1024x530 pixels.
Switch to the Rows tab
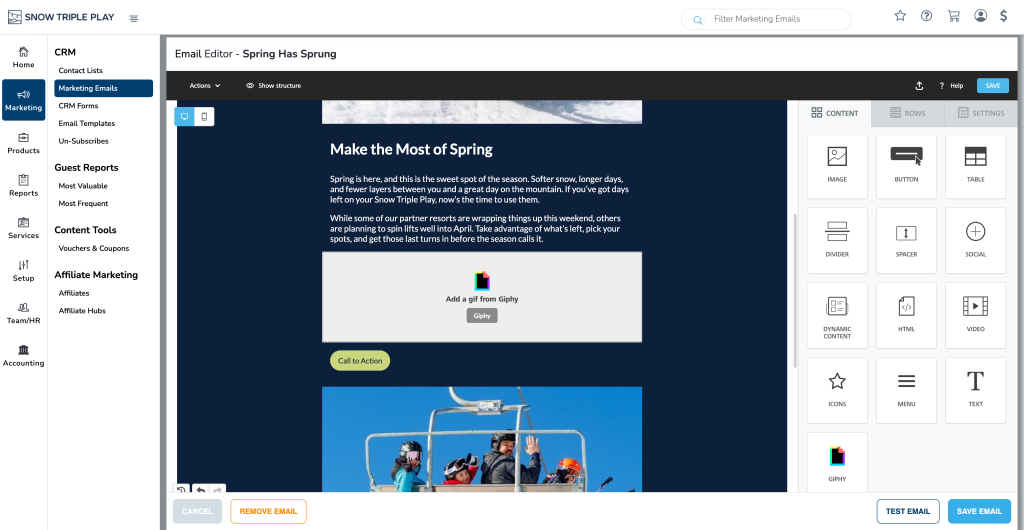(x=908, y=113)
